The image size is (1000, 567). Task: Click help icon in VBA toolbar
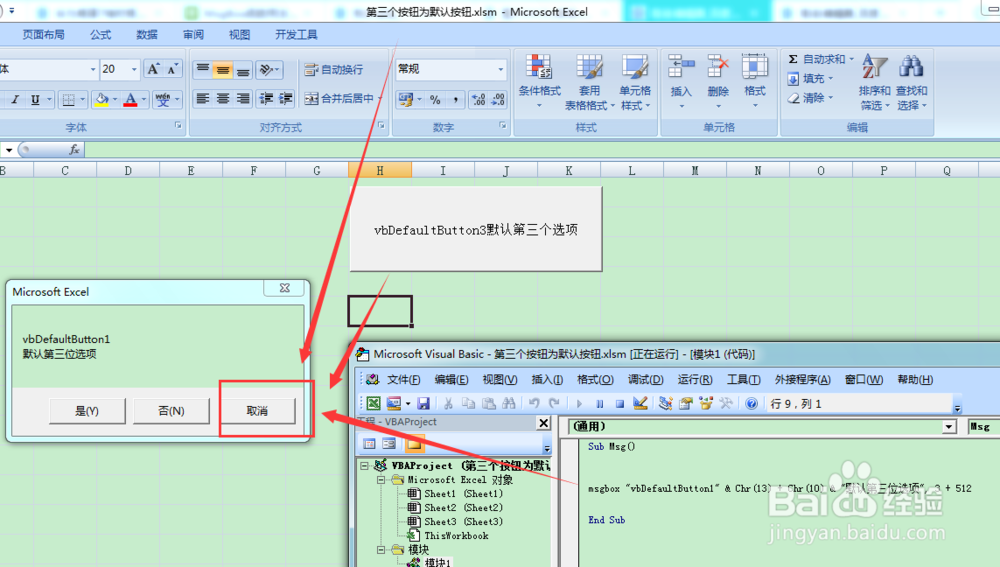751,403
